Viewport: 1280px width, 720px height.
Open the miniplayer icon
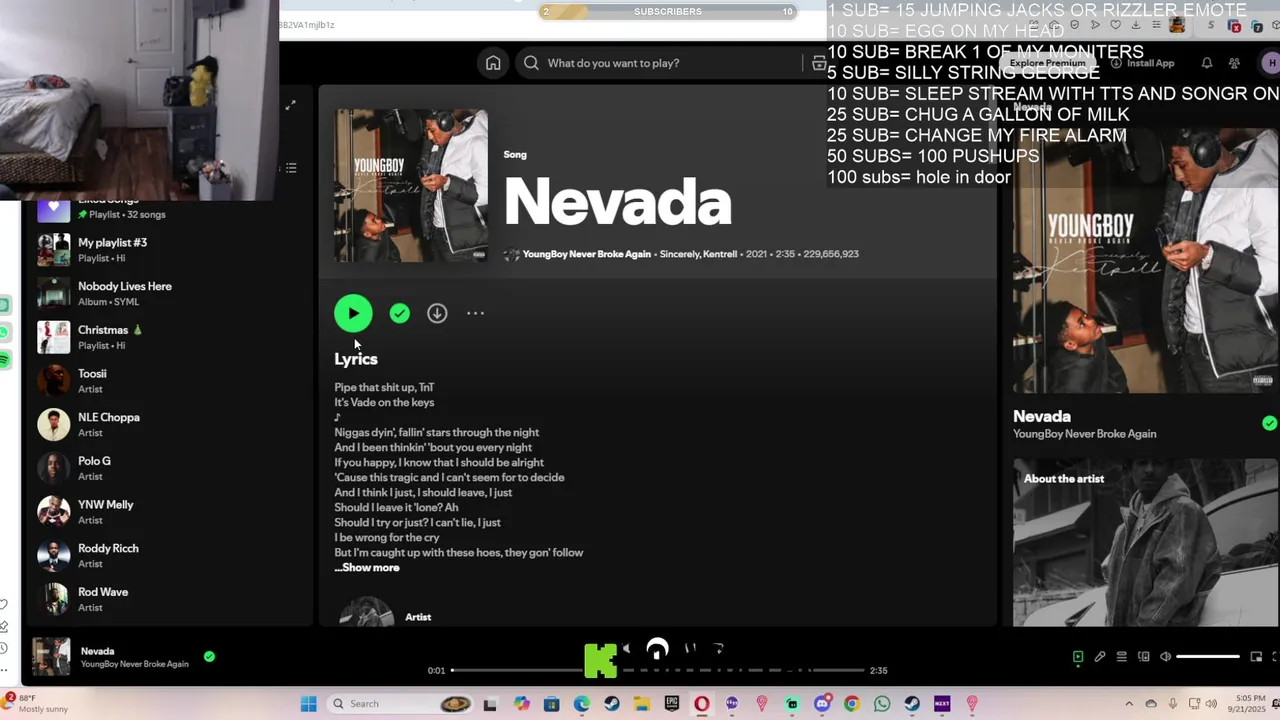click(x=1256, y=657)
